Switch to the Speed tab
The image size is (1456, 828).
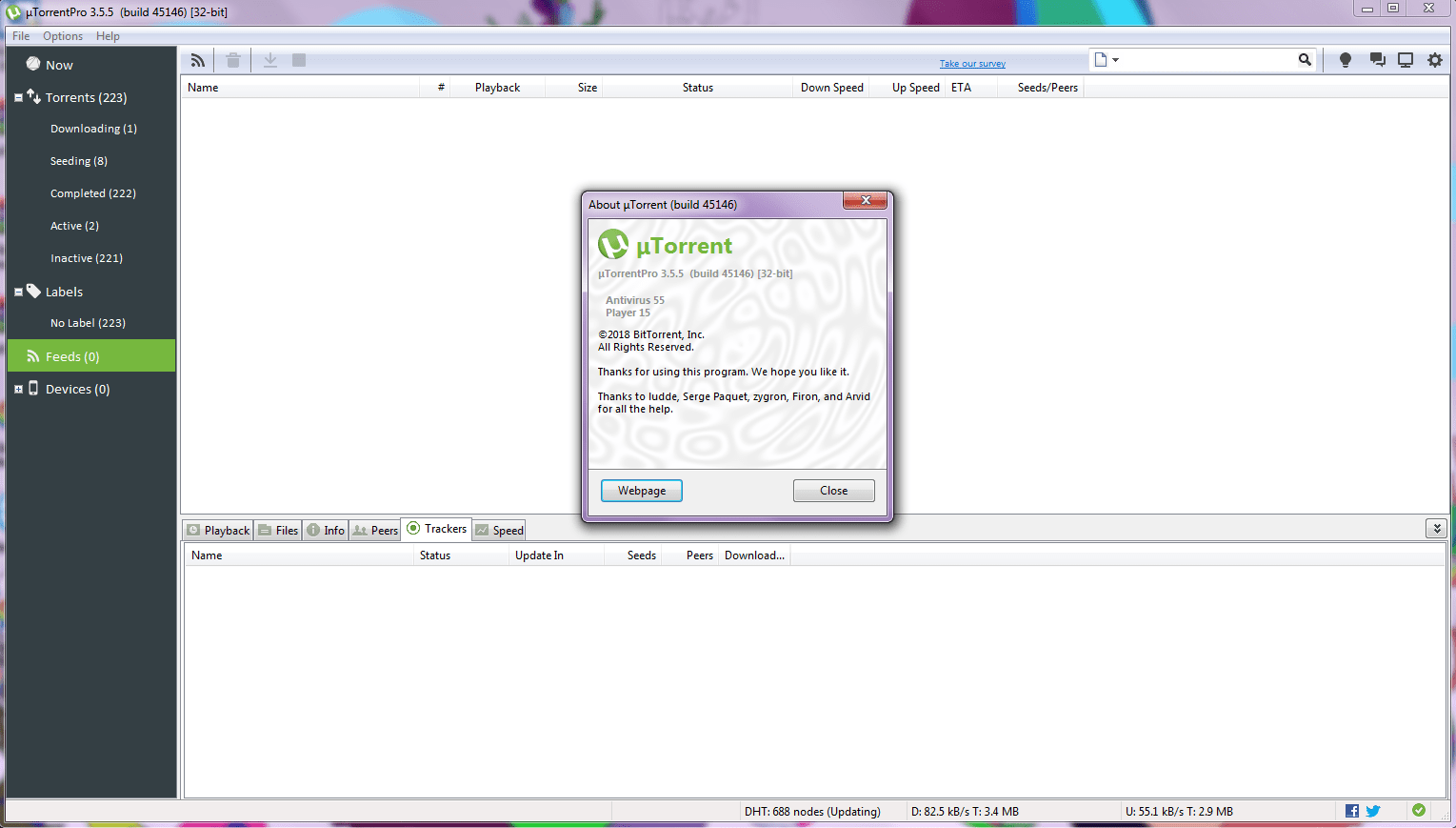point(499,531)
